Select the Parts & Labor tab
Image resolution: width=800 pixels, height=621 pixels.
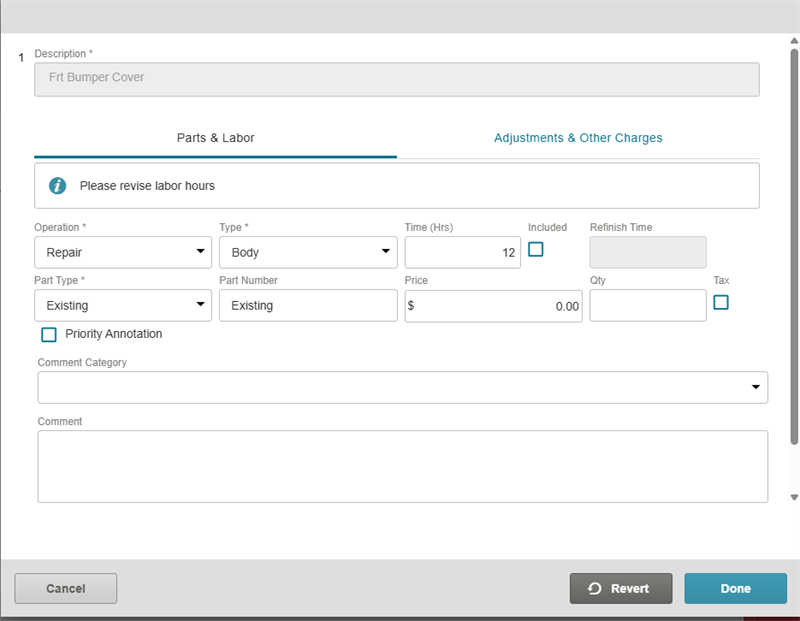(216, 138)
